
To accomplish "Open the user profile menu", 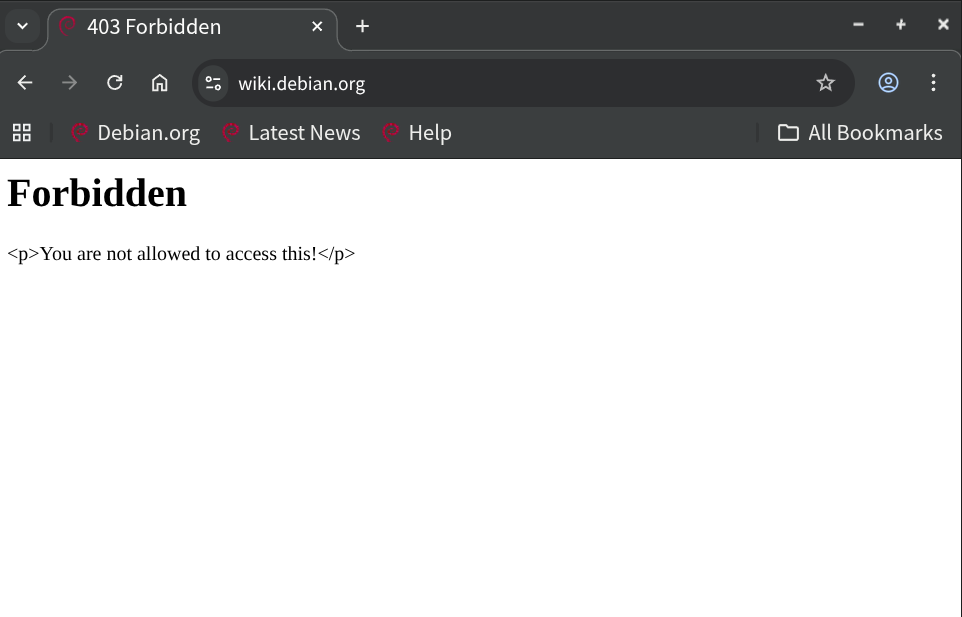I will pyautogui.click(x=888, y=83).
